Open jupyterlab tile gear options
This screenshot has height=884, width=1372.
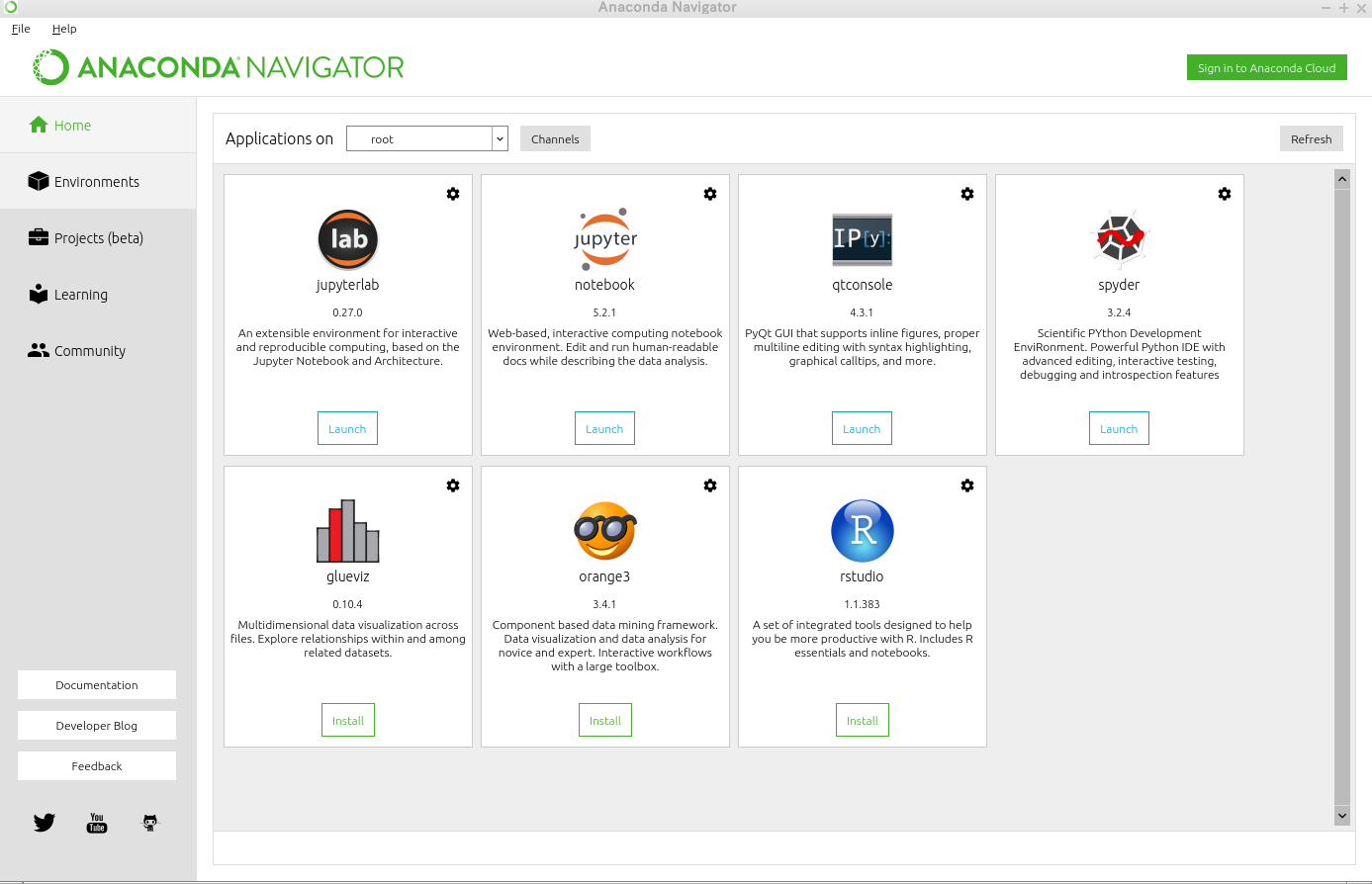pos(453,194)
